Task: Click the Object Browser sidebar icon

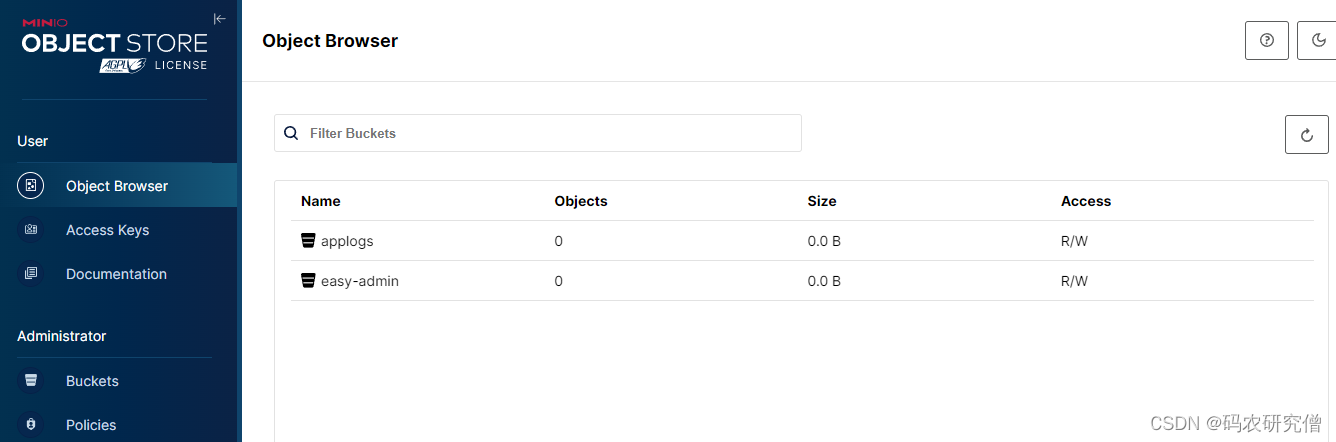Action: 31,186
